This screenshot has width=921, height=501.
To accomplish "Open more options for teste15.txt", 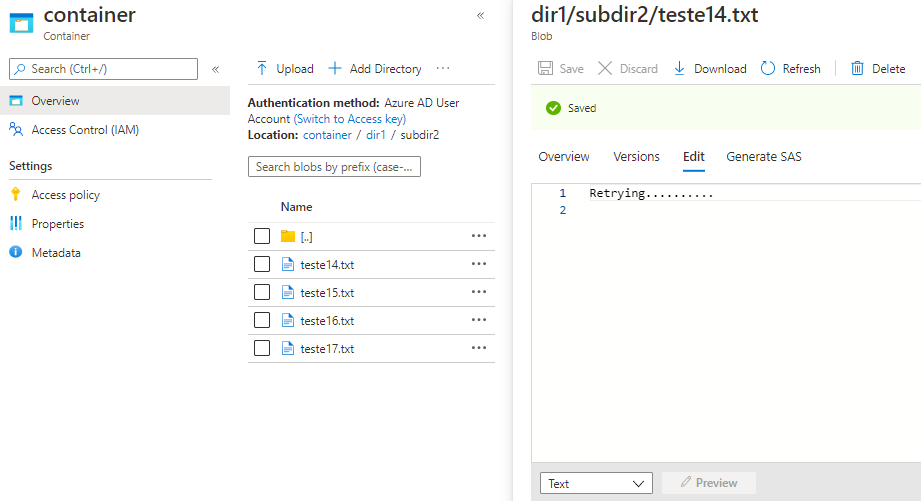I will [x=479, y=292].
